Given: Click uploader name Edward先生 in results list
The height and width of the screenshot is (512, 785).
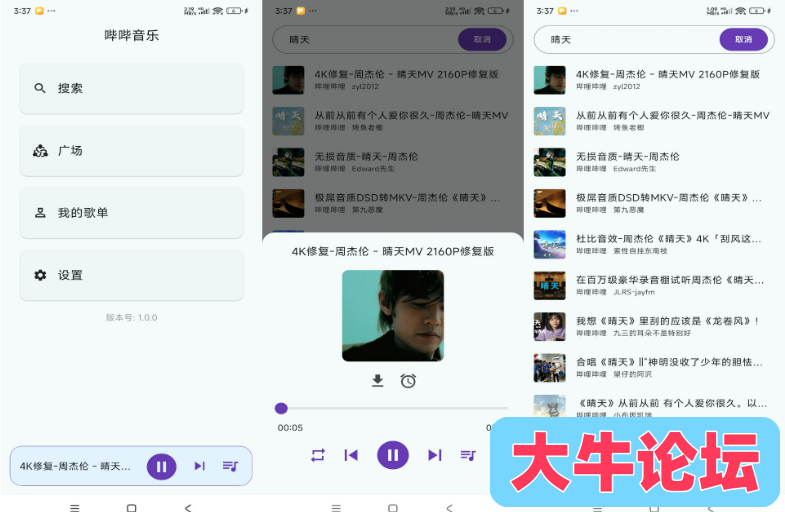Looking at the screenshot, I should [x=634, y=169].
